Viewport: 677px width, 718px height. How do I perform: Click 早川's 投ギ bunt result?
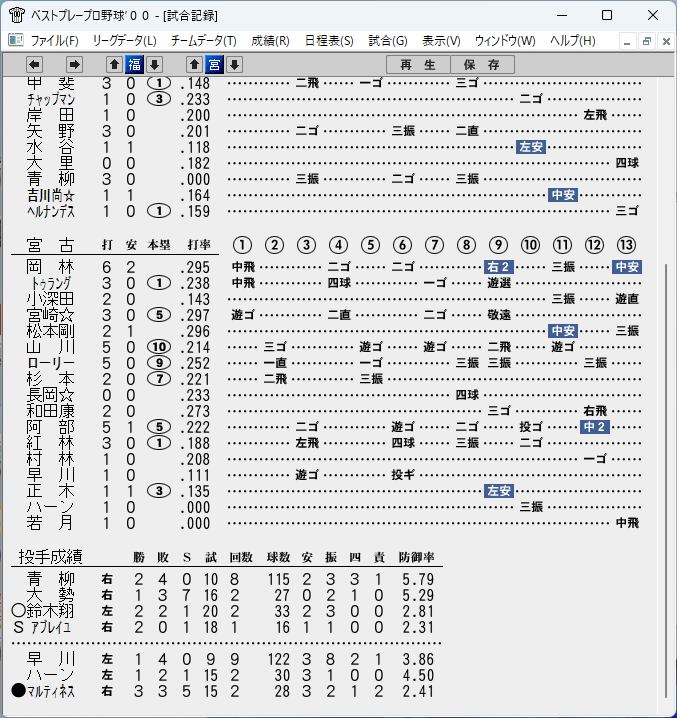(403, 475)
